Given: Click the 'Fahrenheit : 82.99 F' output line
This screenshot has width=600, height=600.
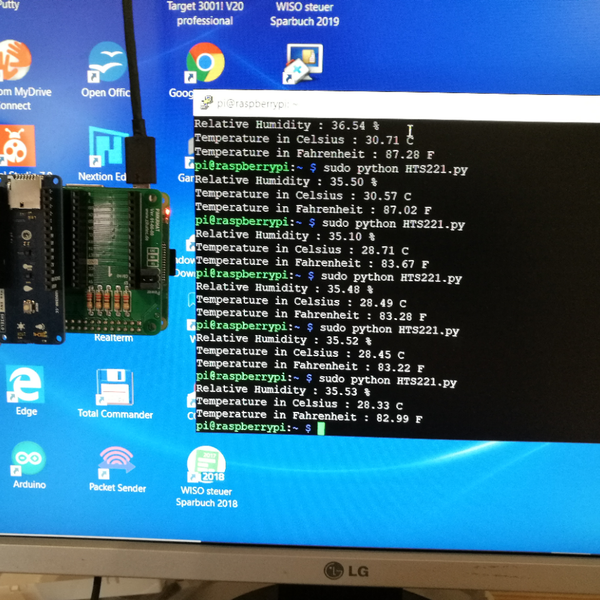Looking at the screenshot, I should point(309,417).
